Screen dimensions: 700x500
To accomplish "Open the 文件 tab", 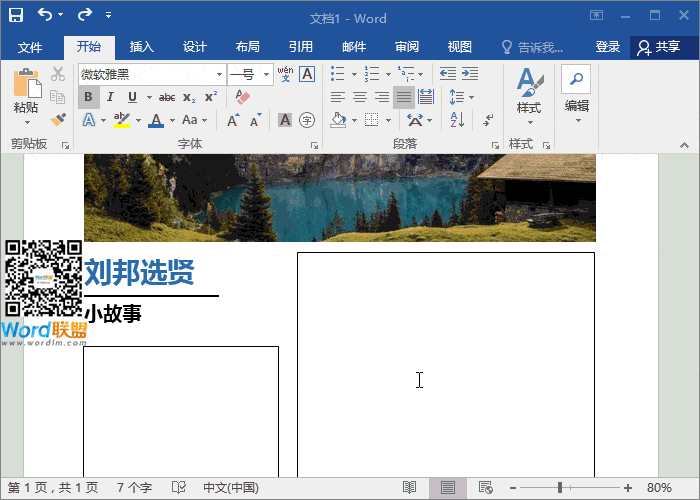I will click(x=30, y=47).
